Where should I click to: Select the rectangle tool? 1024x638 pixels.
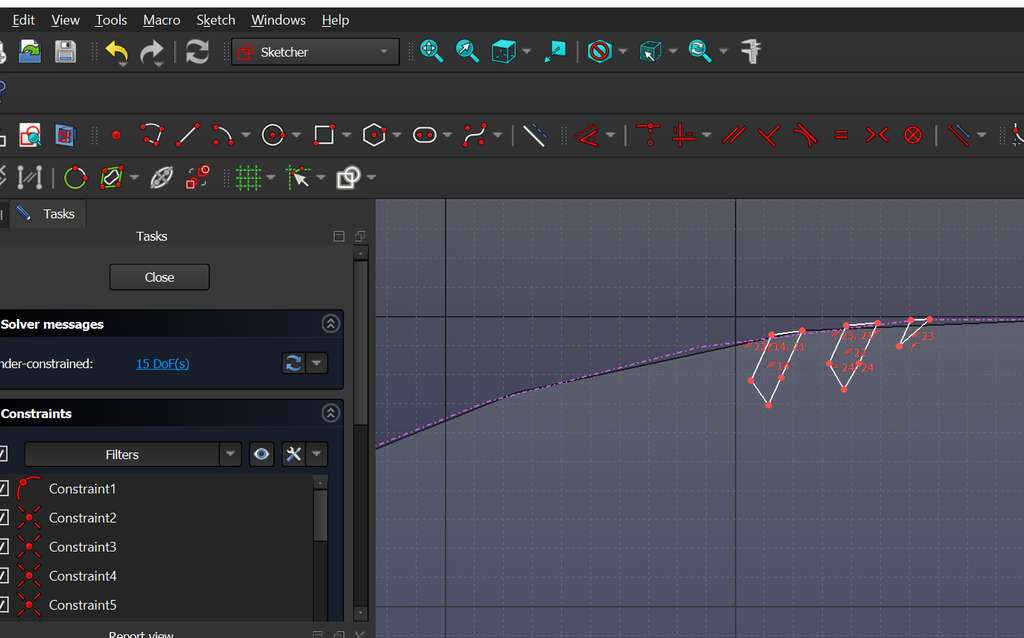coord(324,135)
